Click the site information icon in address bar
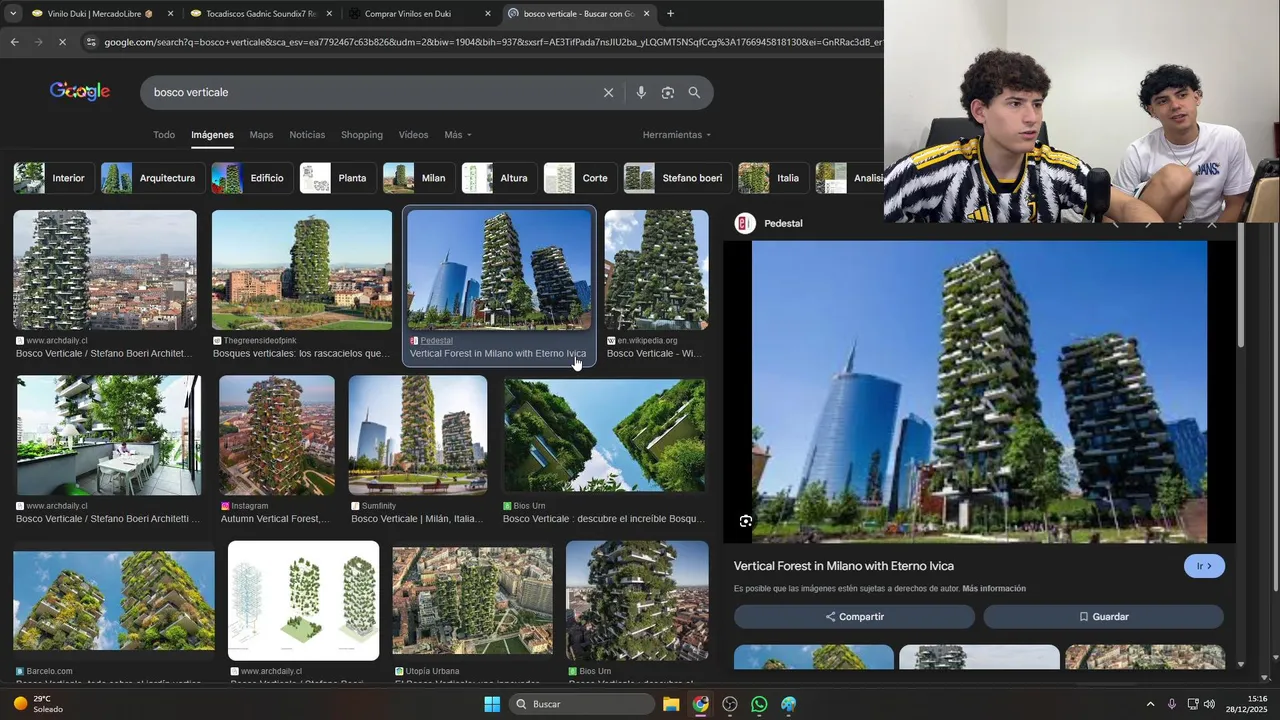This screenshot has width=1280, height=720. click(91, 42)
